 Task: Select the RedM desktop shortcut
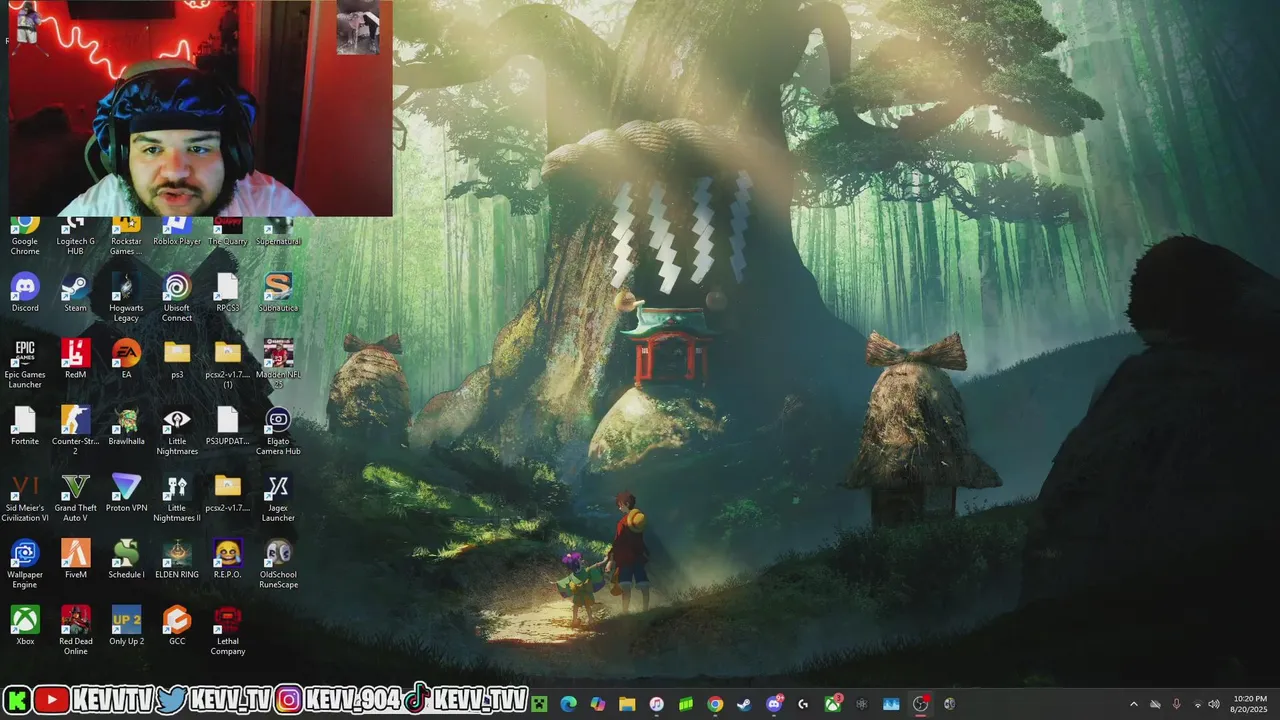76,359
